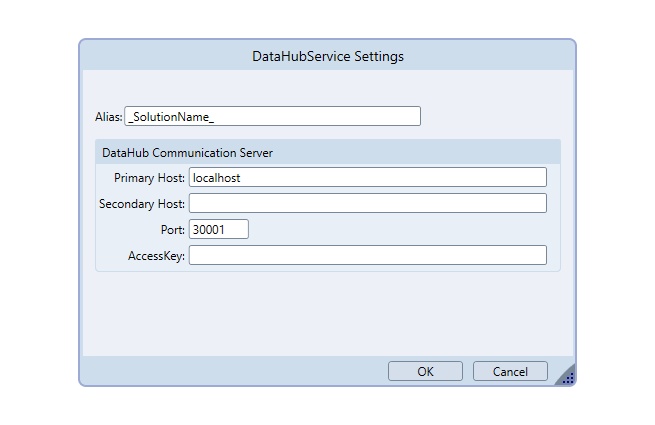Click the resize grip in dialog corner
Viewport: 655px width, 425px height.
pos(566,376)
